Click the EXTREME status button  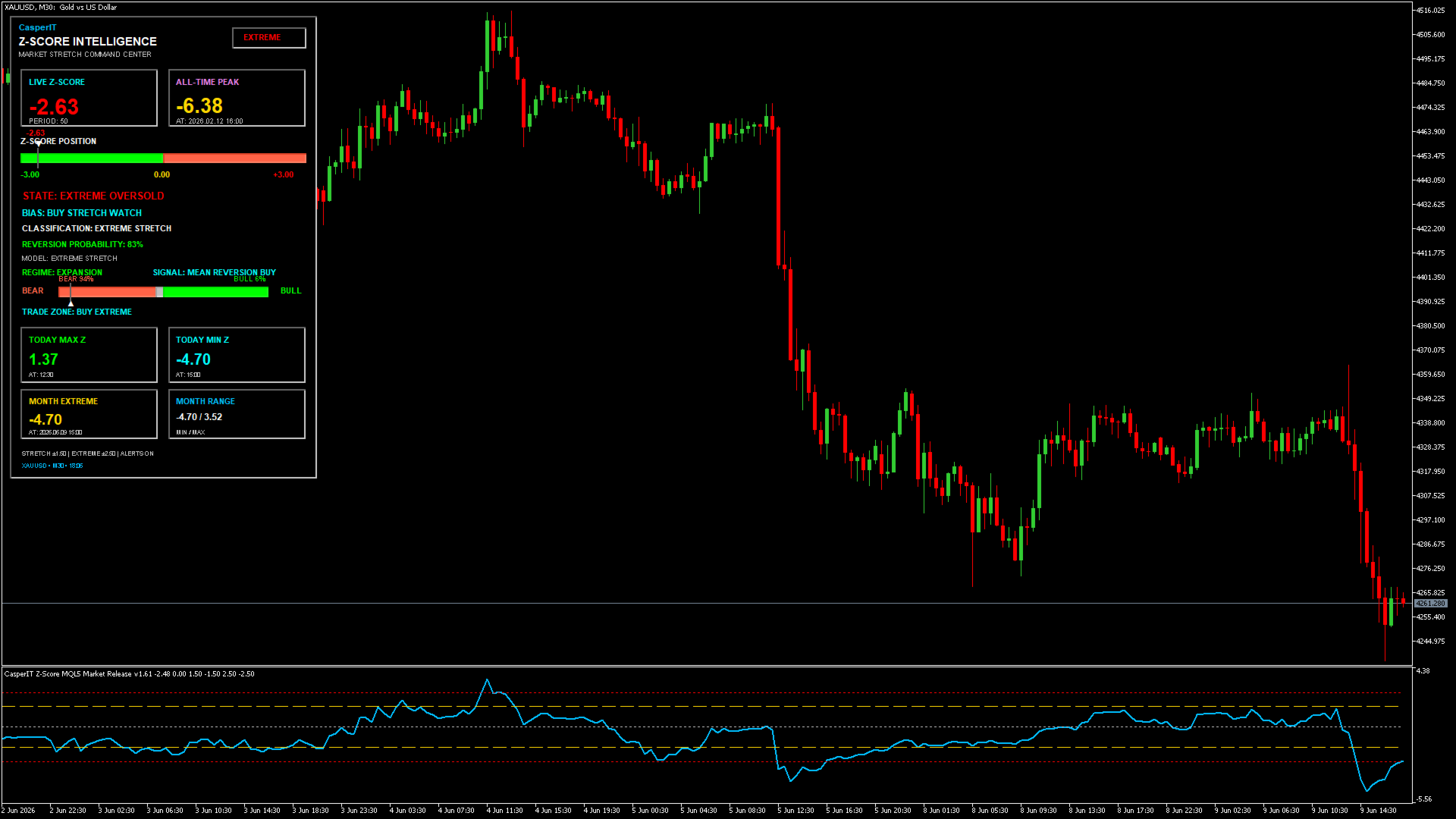[269, 38]
